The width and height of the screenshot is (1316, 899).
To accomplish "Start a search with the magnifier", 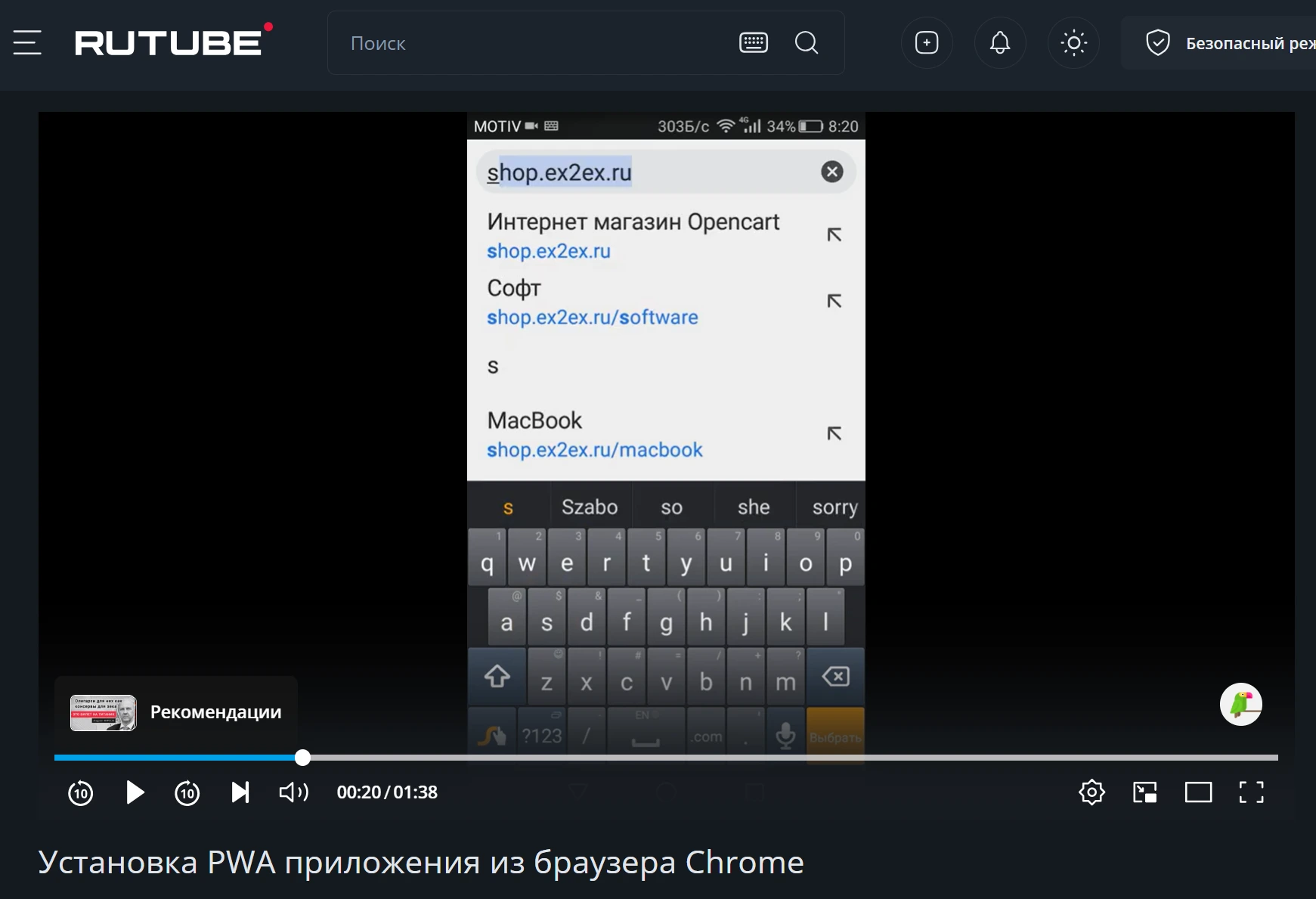I will click(807, 43).
